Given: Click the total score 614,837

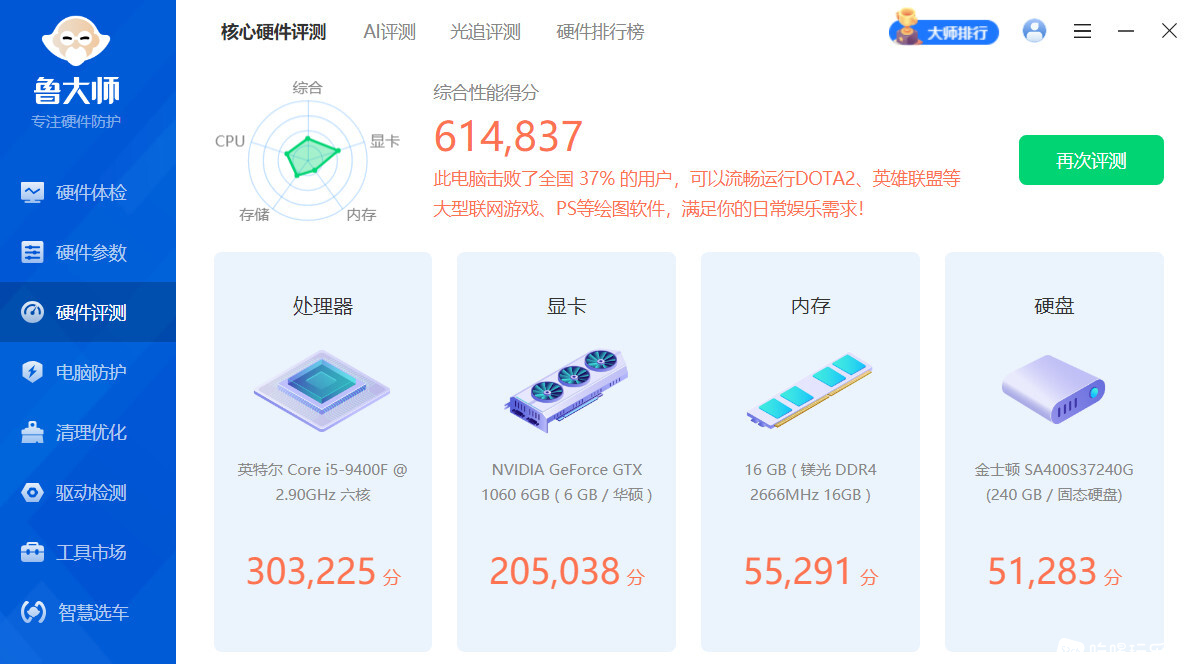Looking at the screenshot, I should click(508, 137).
